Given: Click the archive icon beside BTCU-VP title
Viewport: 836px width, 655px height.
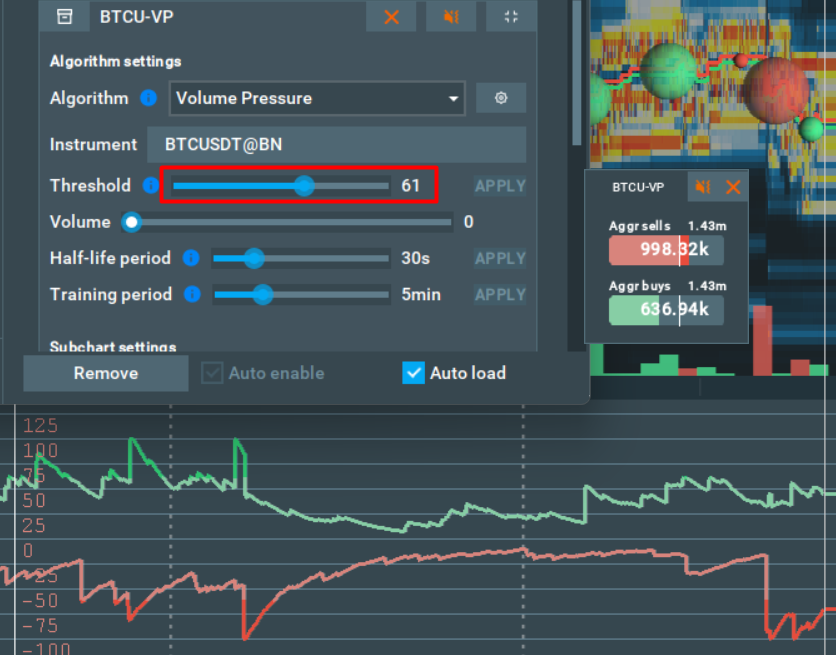Looking at the screenshot, I should point(64,16).
